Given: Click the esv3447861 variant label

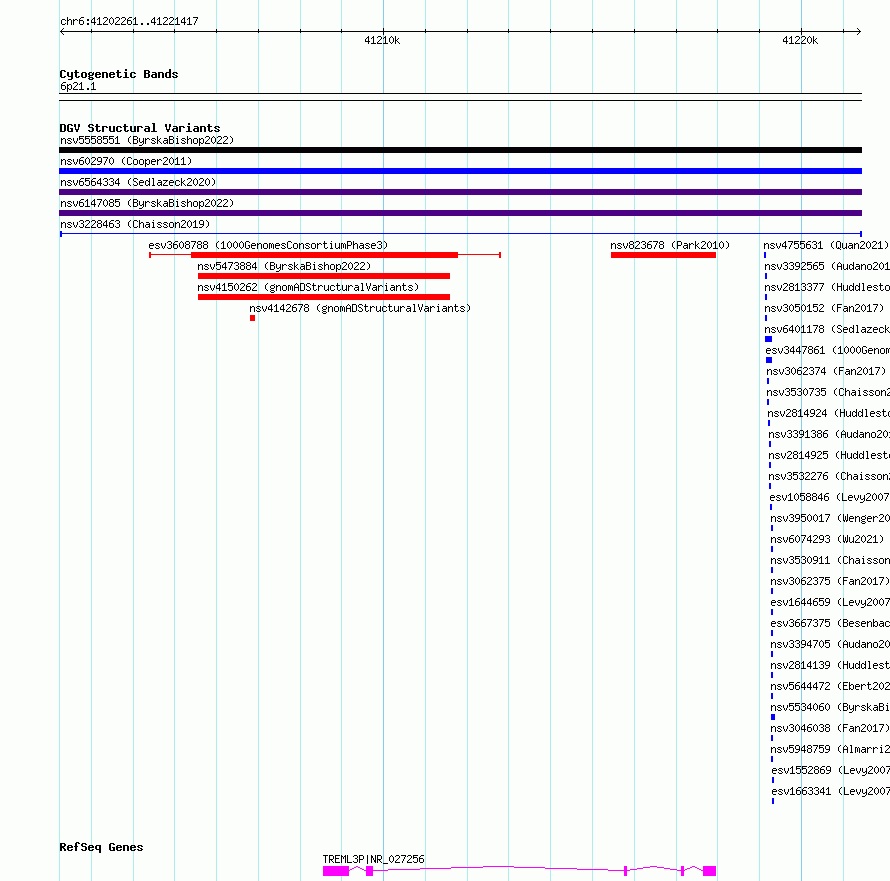Looking at the screenshot, I should [828, 350].
